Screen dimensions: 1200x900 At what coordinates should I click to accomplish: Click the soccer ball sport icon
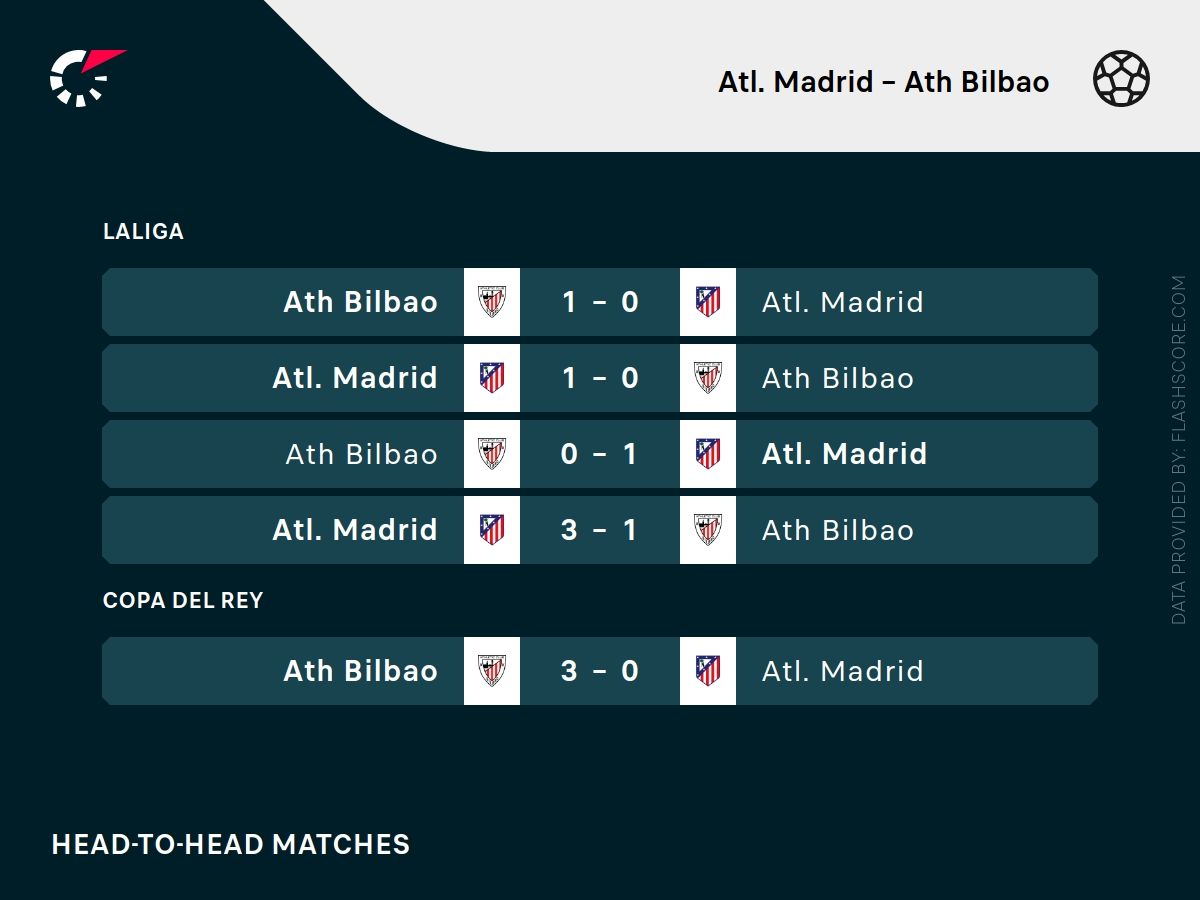1121,79
